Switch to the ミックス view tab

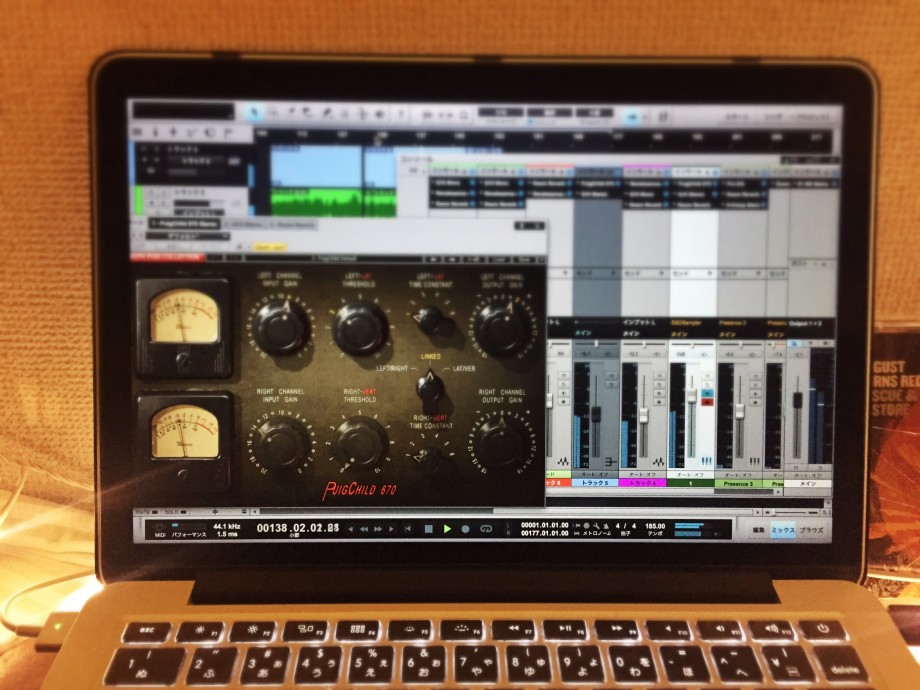pos(783,529)
